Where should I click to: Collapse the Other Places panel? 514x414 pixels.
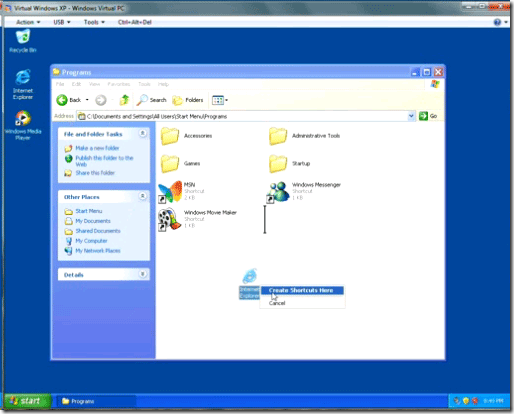(143, 196)
